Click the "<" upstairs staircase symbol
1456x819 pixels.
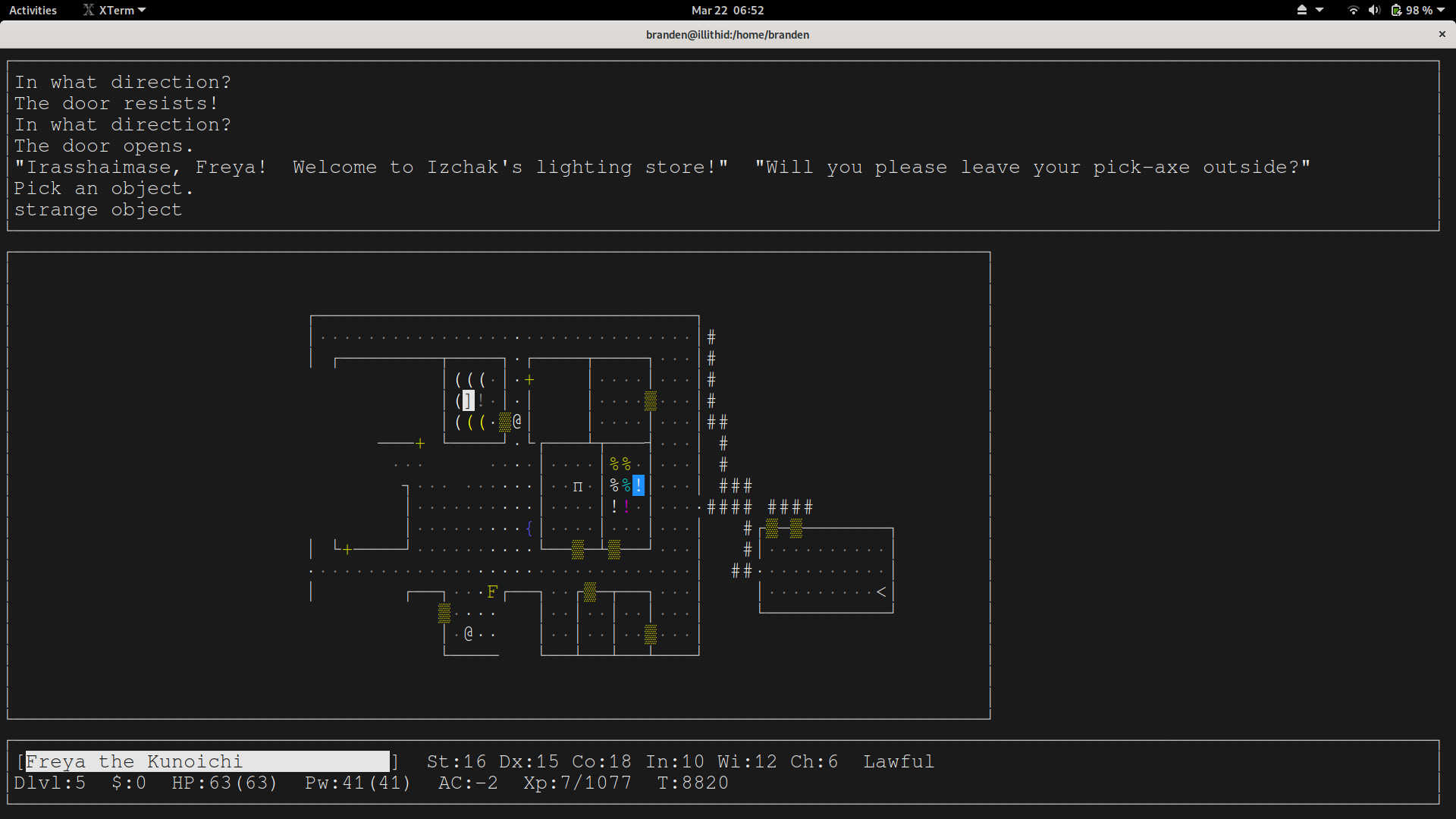pyautogui.click(x=881, y=592)
